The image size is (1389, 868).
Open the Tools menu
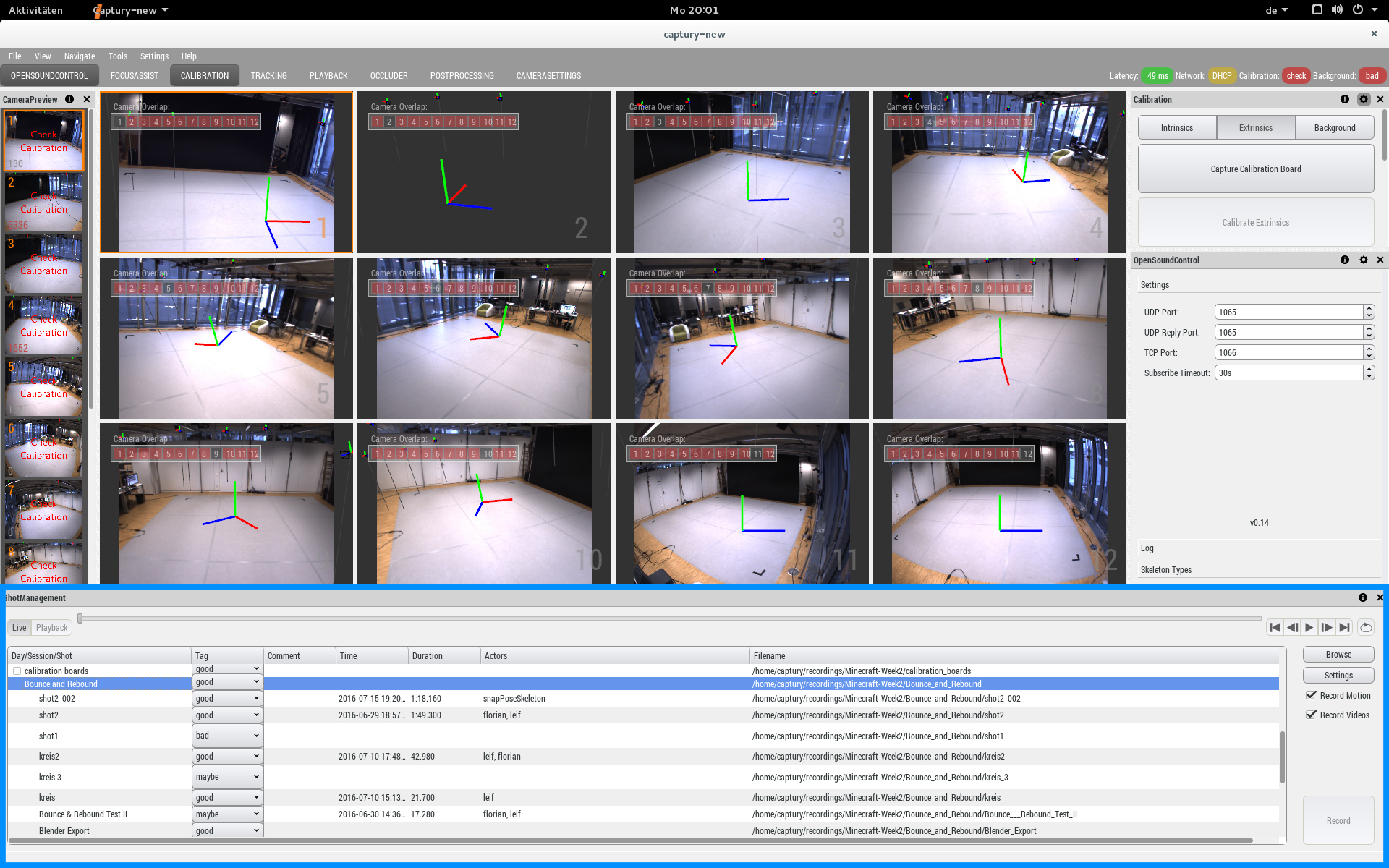pyautogui.click(x=117, y=56)
